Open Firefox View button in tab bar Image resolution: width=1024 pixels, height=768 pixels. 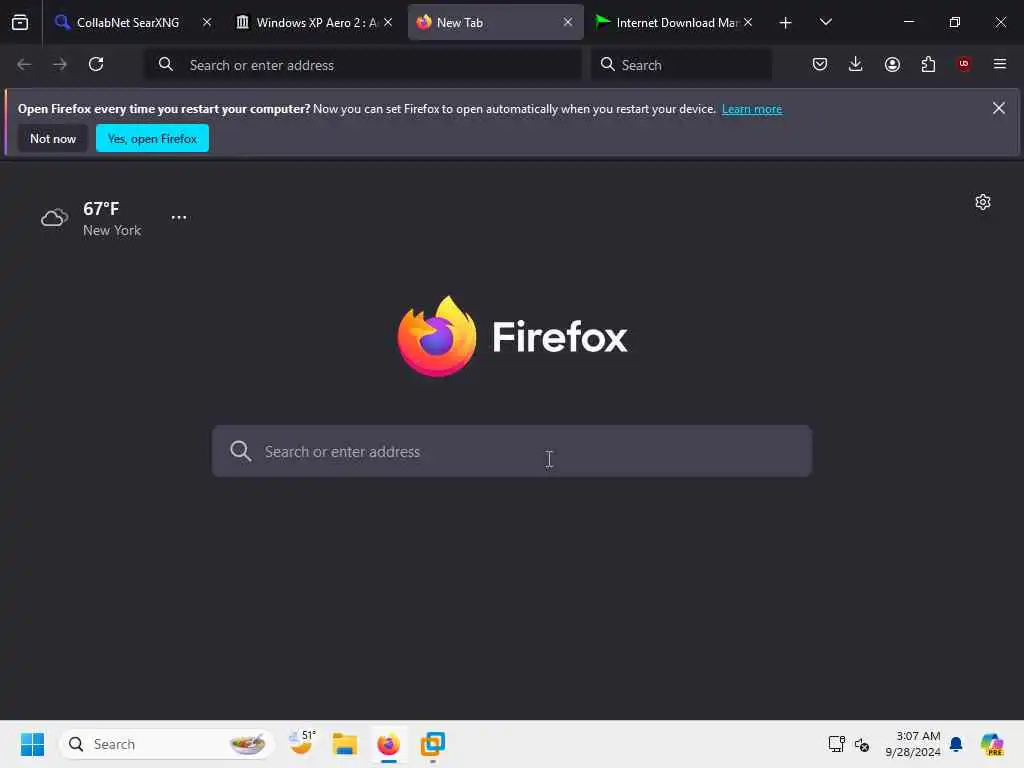(x=20, y=22)
